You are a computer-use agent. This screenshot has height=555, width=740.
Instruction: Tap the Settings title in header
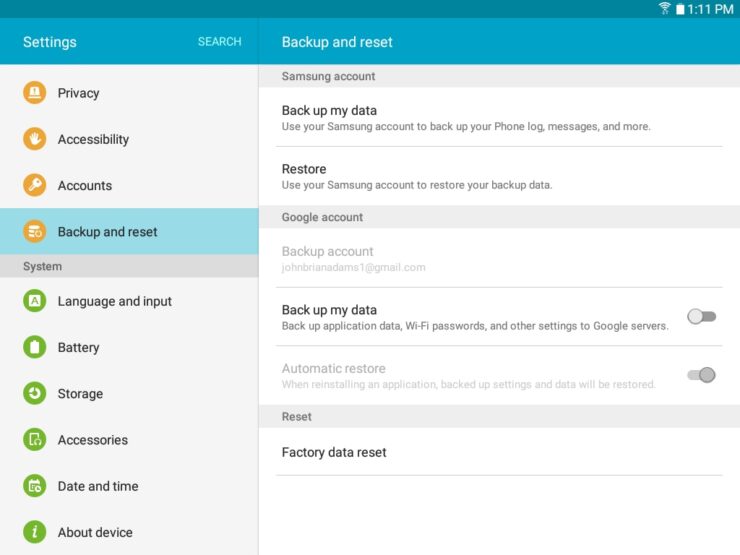point(50,42)
